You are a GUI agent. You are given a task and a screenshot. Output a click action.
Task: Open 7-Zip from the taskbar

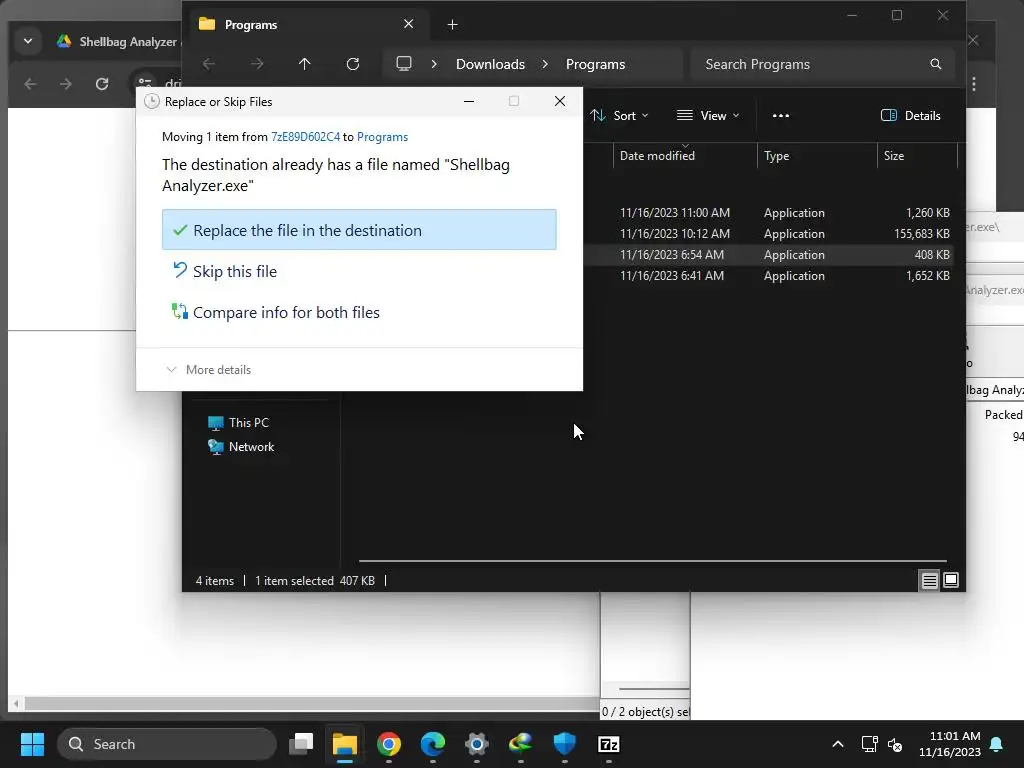pos(609,744)
